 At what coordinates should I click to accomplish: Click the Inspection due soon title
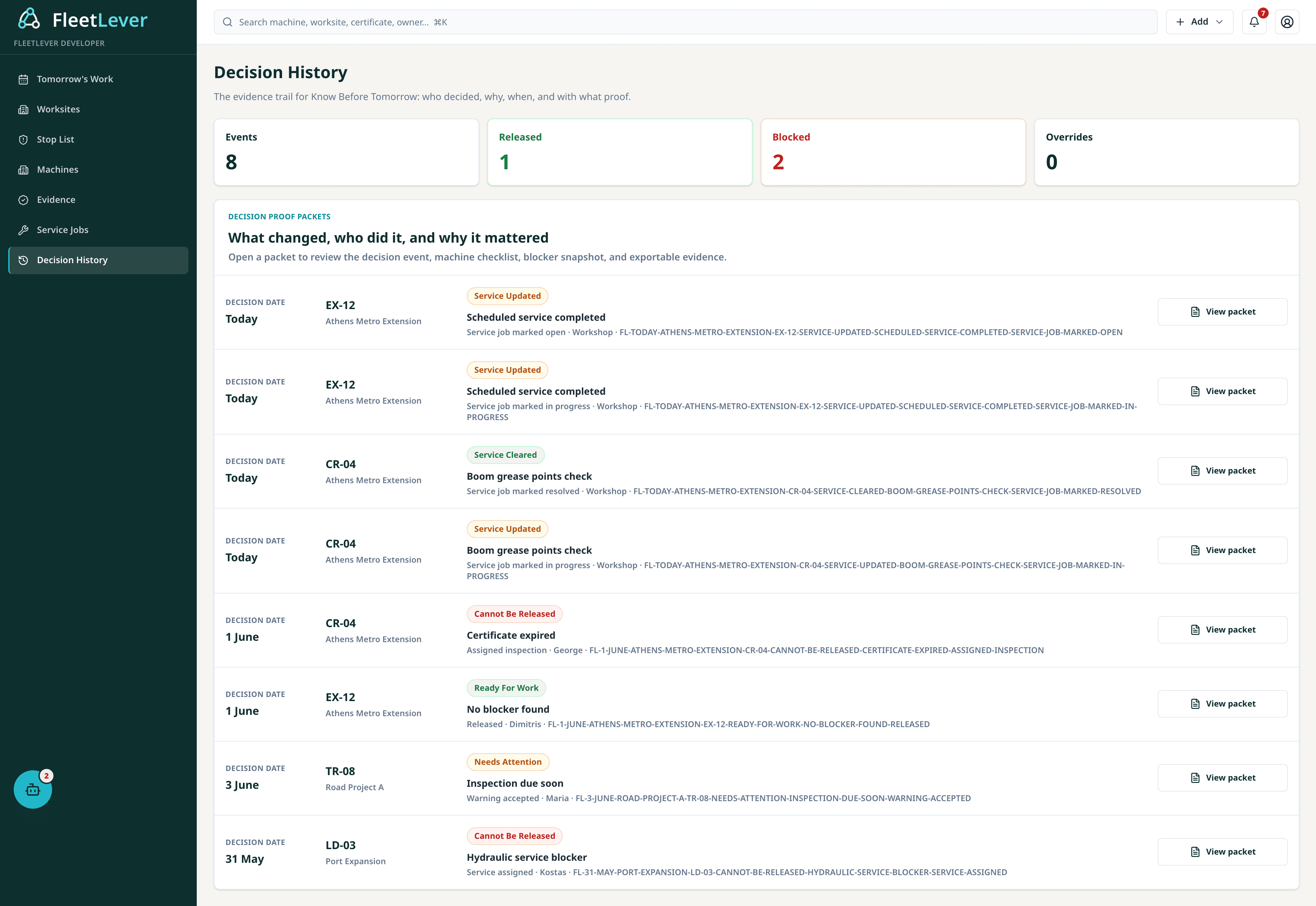coord(515,783)
